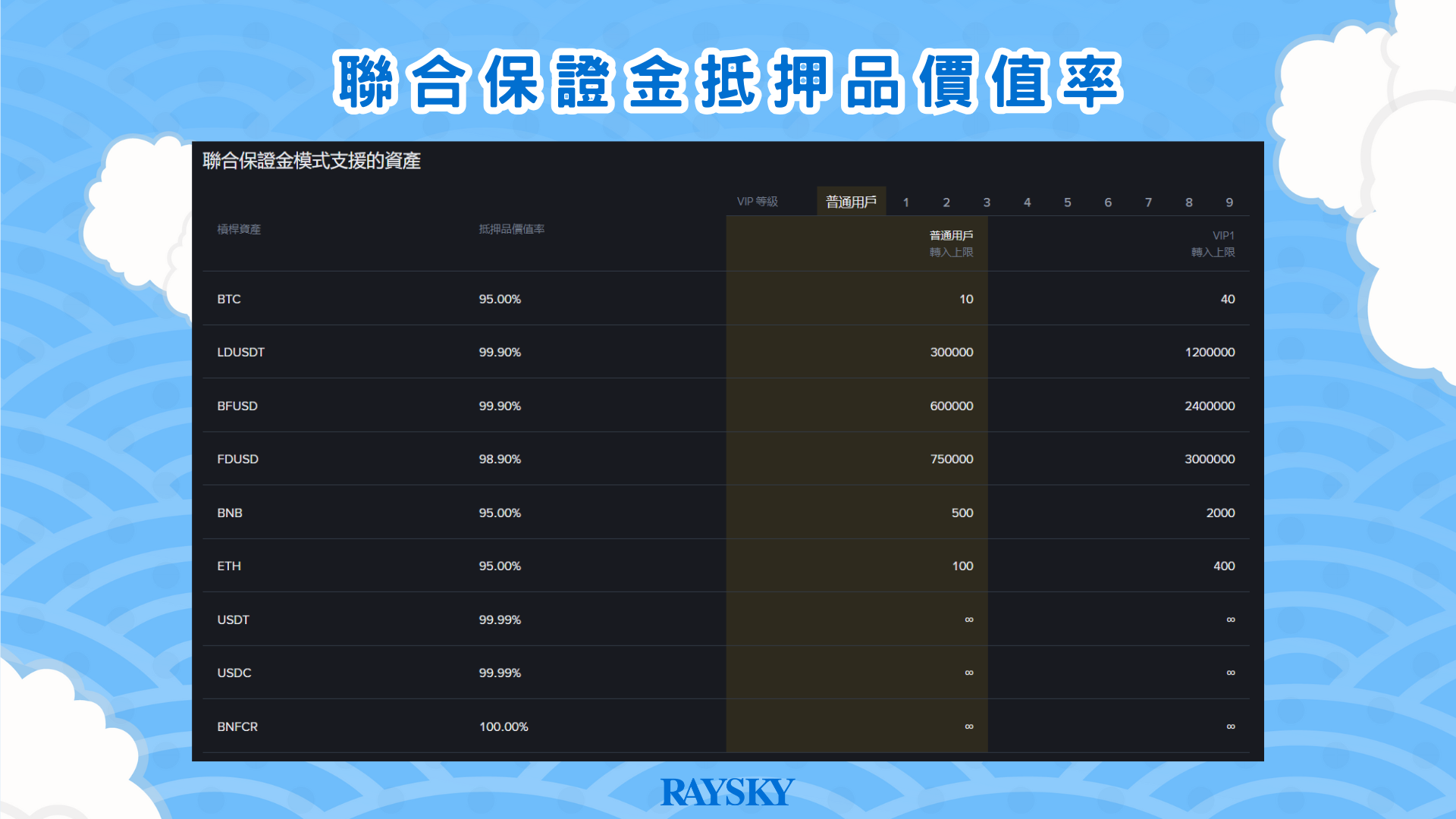Click the VIP 等級 label
The width and height of the screenshot is (1456, 819).
[x=758, y=202]
